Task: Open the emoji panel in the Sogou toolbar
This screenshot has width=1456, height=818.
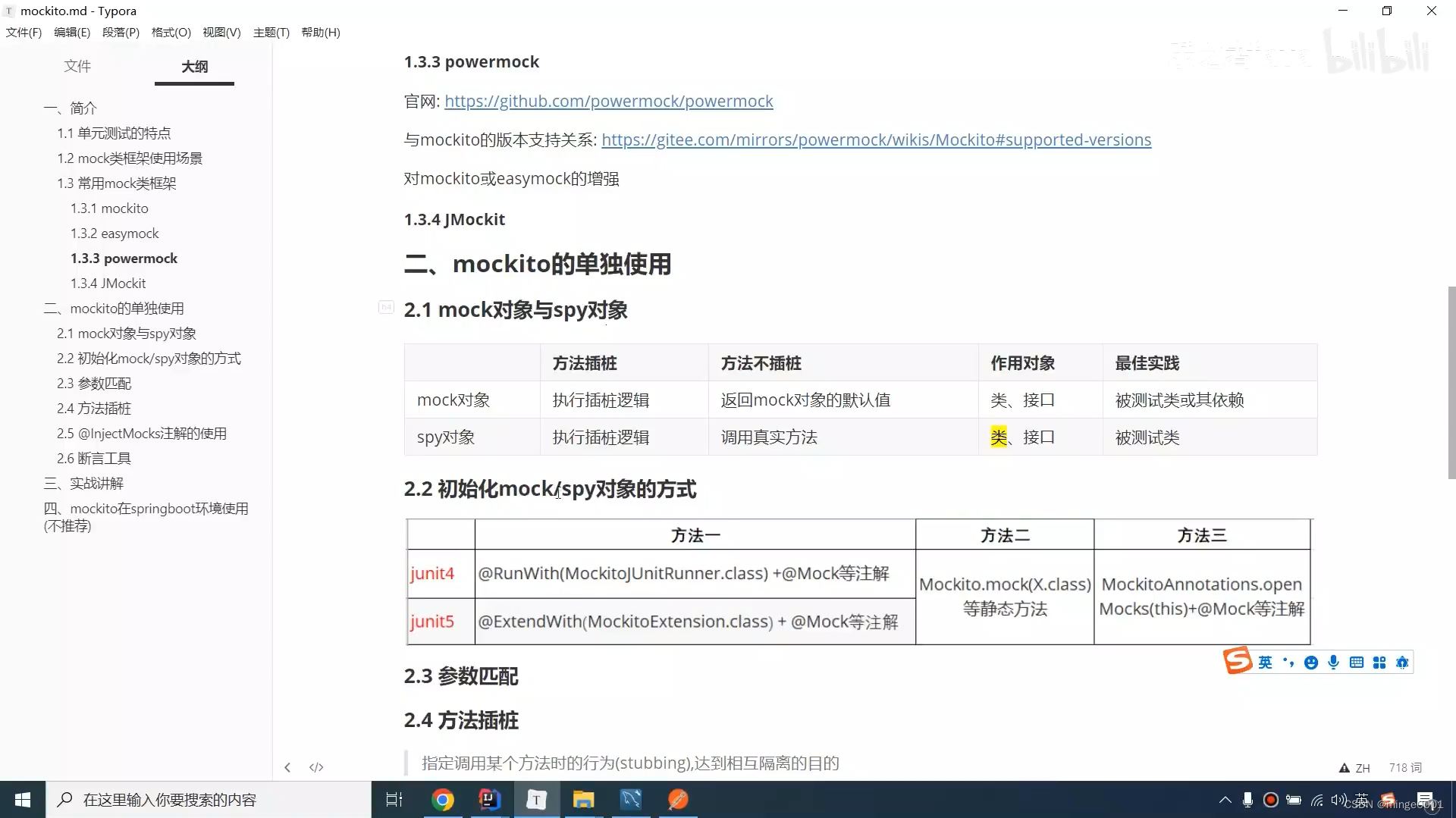Action: coord(1311,663)
